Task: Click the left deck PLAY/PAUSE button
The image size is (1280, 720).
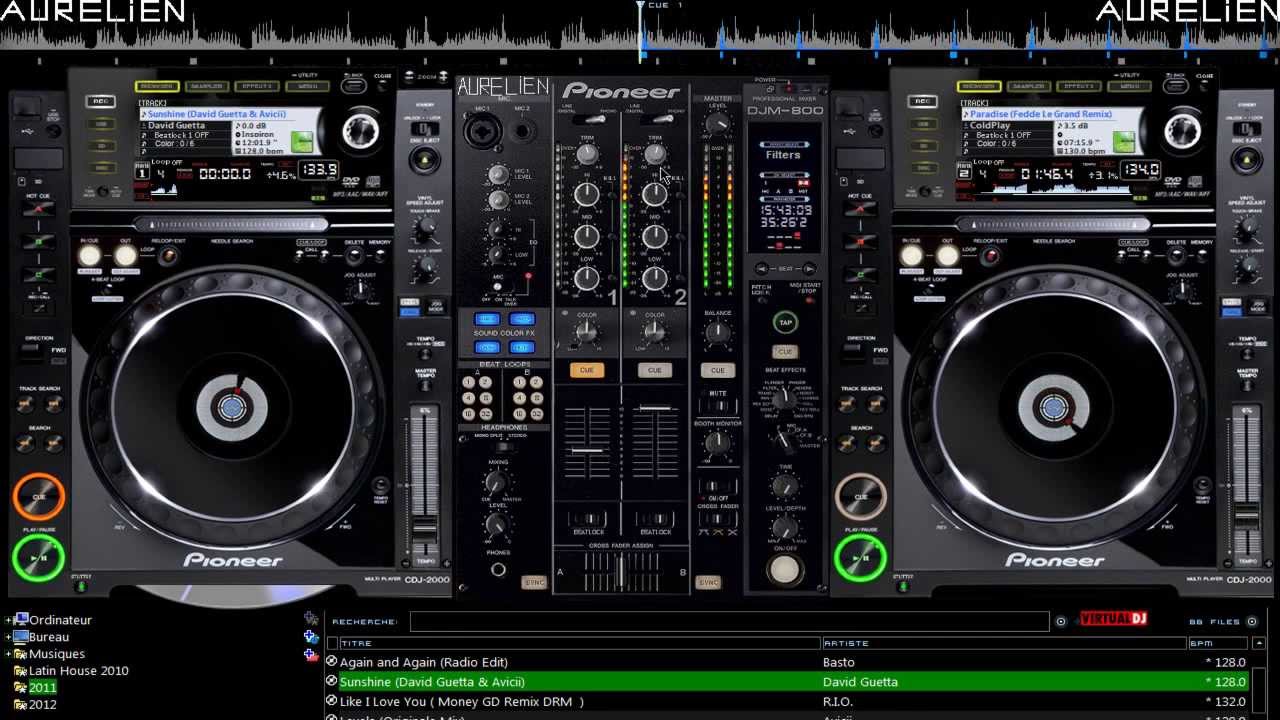Action: coord(39,558)
